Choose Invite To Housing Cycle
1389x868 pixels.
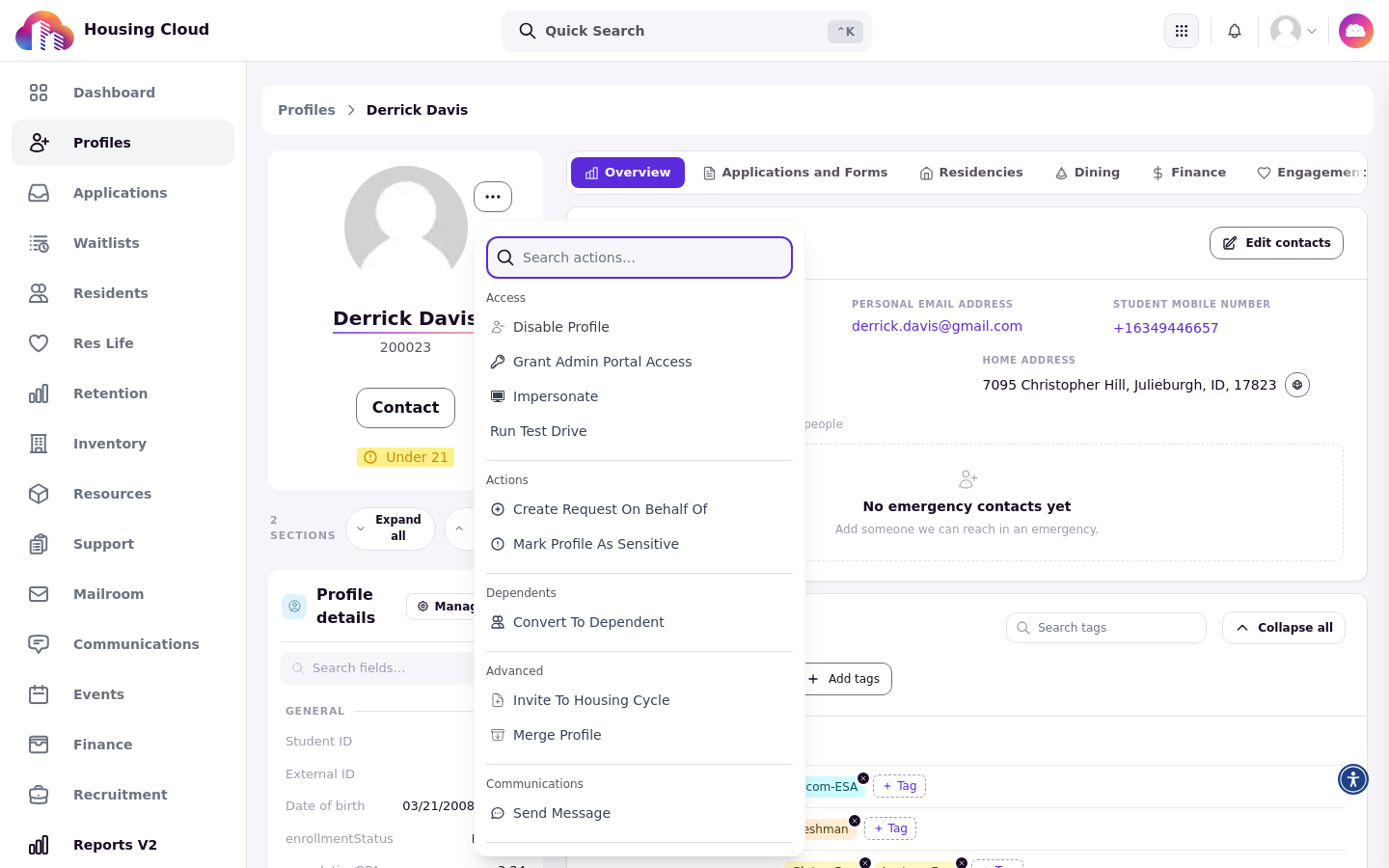(x=640, y=700)
